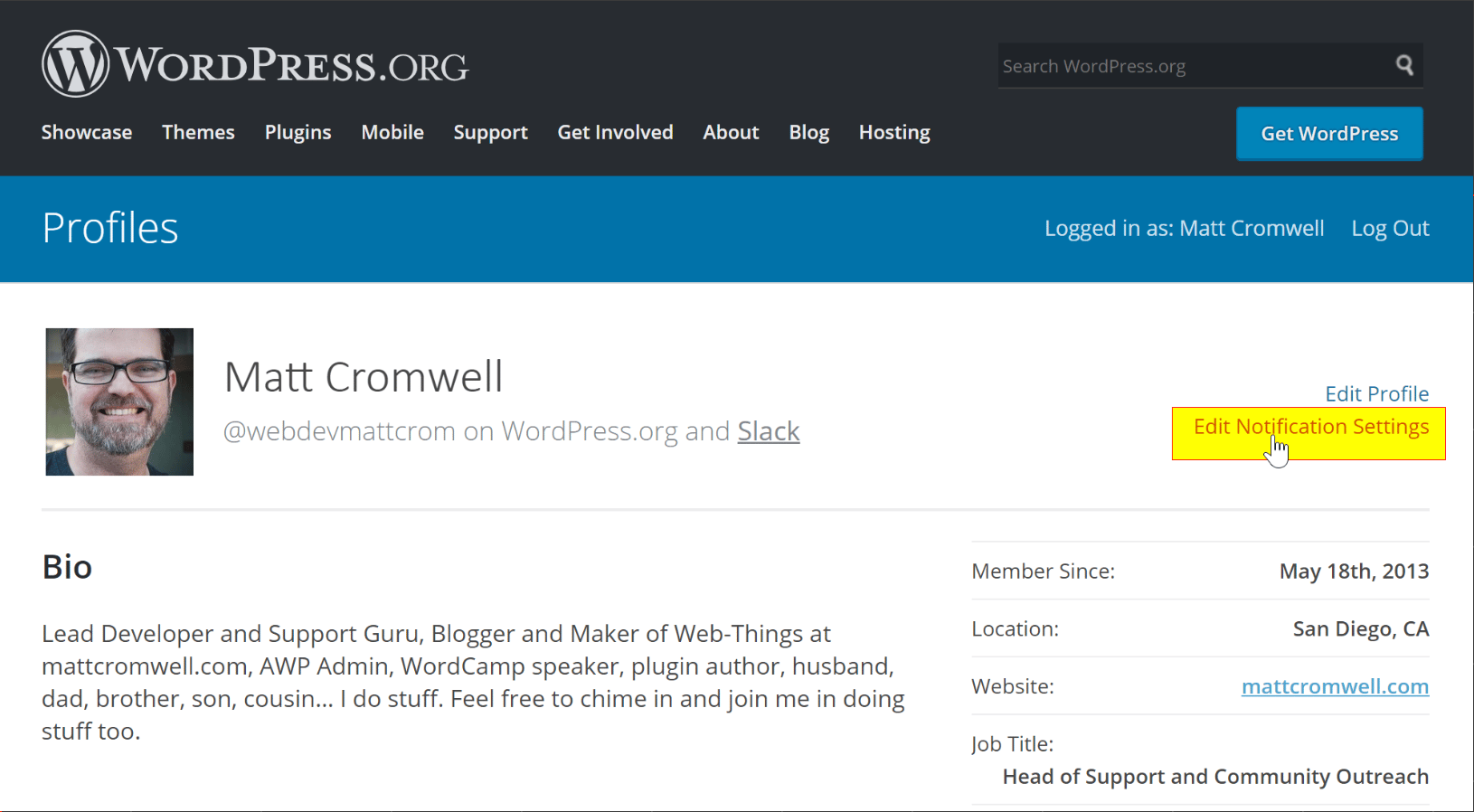
Task: Click the Lead Developer bio paragraph
Action: tap(473, 683)
